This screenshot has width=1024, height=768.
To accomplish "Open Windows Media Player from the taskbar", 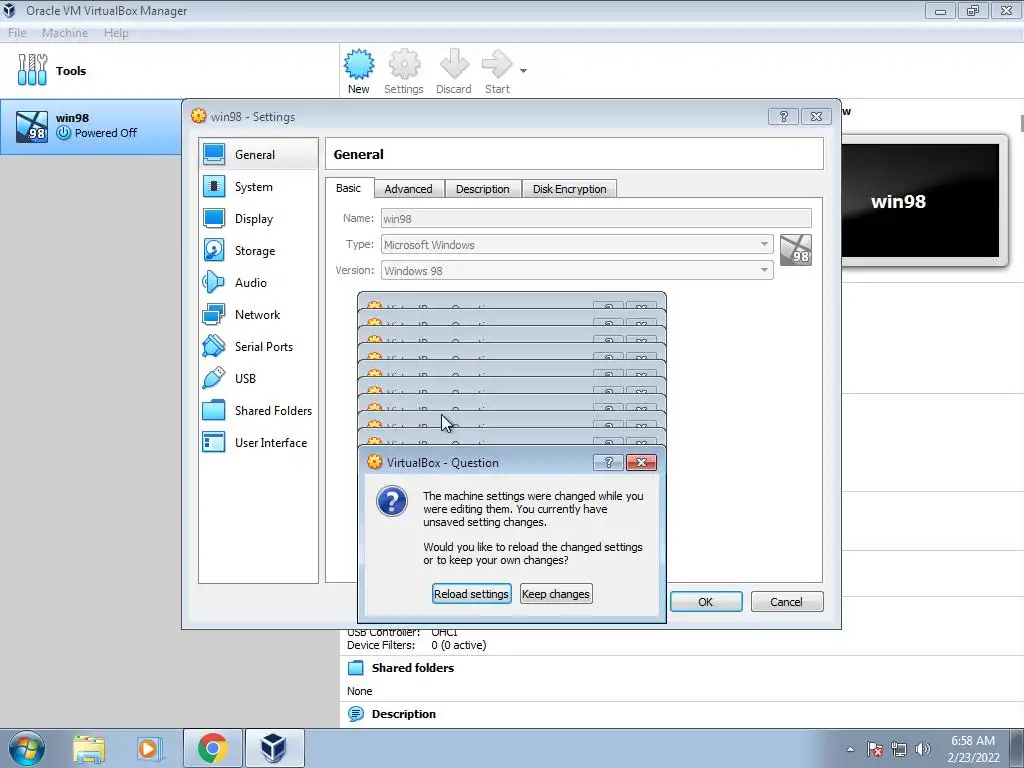I will 150,749.
